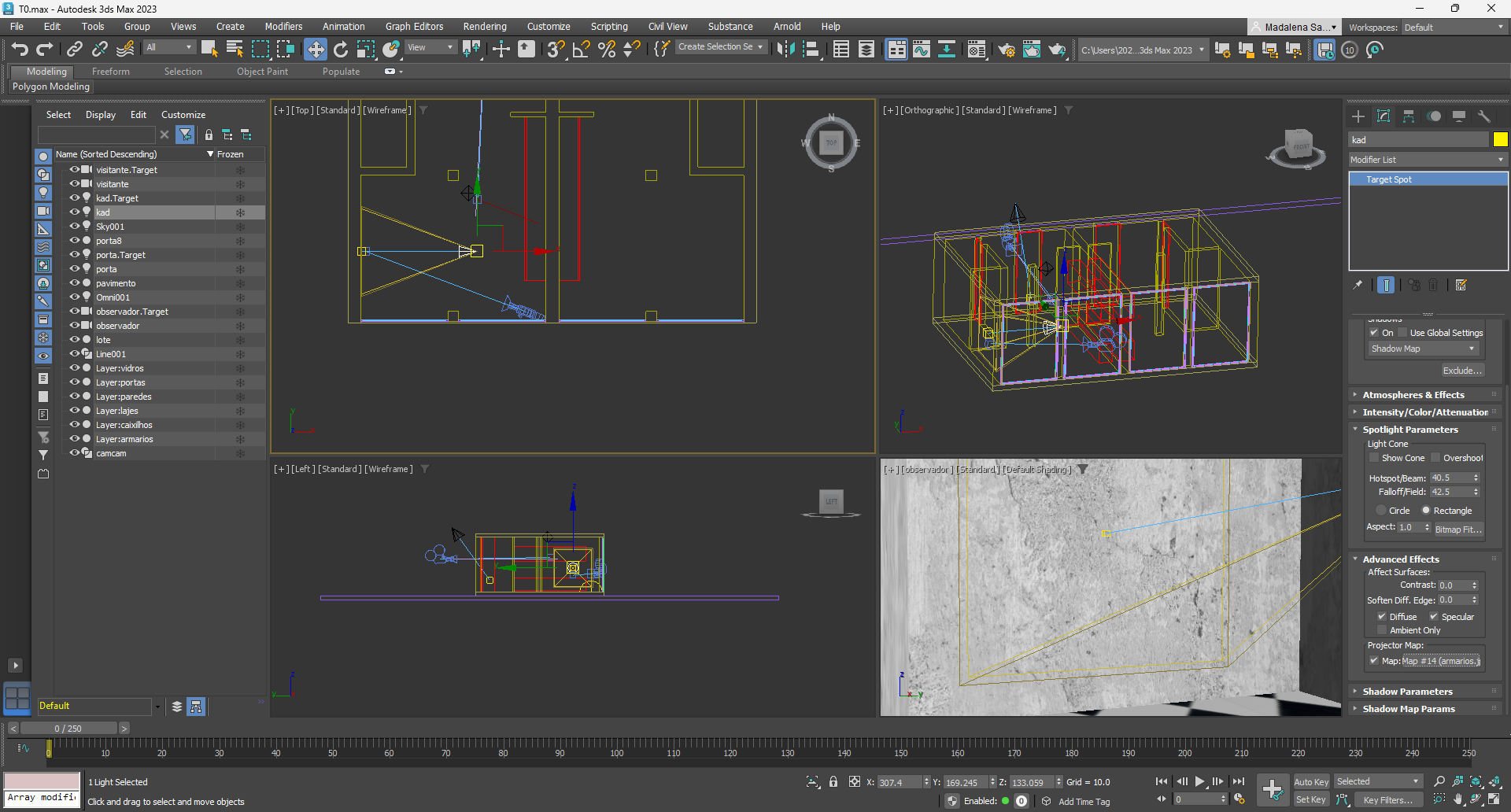
Task: Open the Rendering menu
Action: (484, 27)
